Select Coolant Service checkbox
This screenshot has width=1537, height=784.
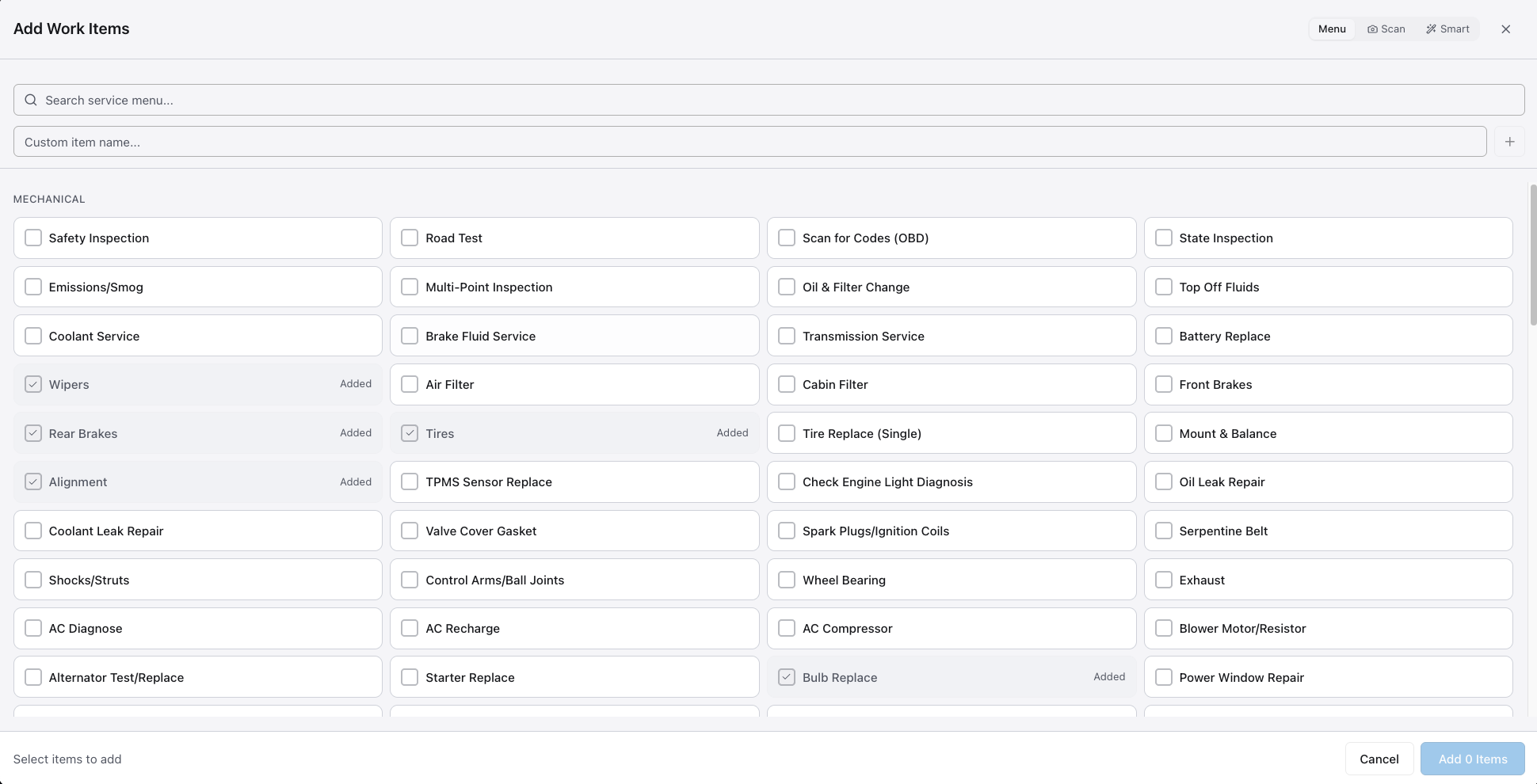pyautogui.click(x=33, y=336)
